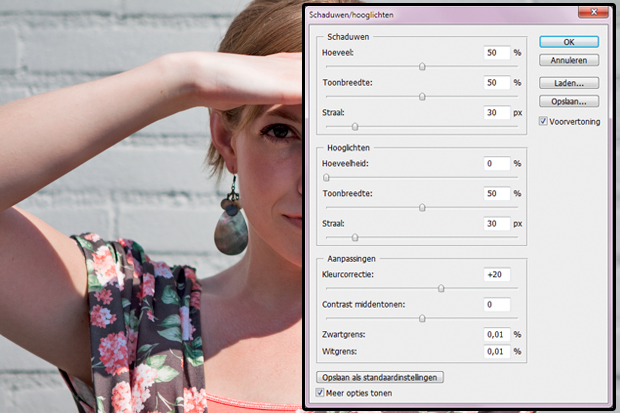620x413 pixels.
Task: Focus the Schaduwen Hoeveel value field
Action: [496, 52]
